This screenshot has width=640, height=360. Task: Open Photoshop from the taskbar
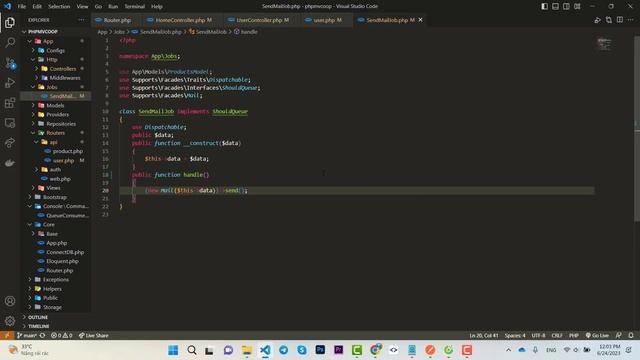pos(320,350)
